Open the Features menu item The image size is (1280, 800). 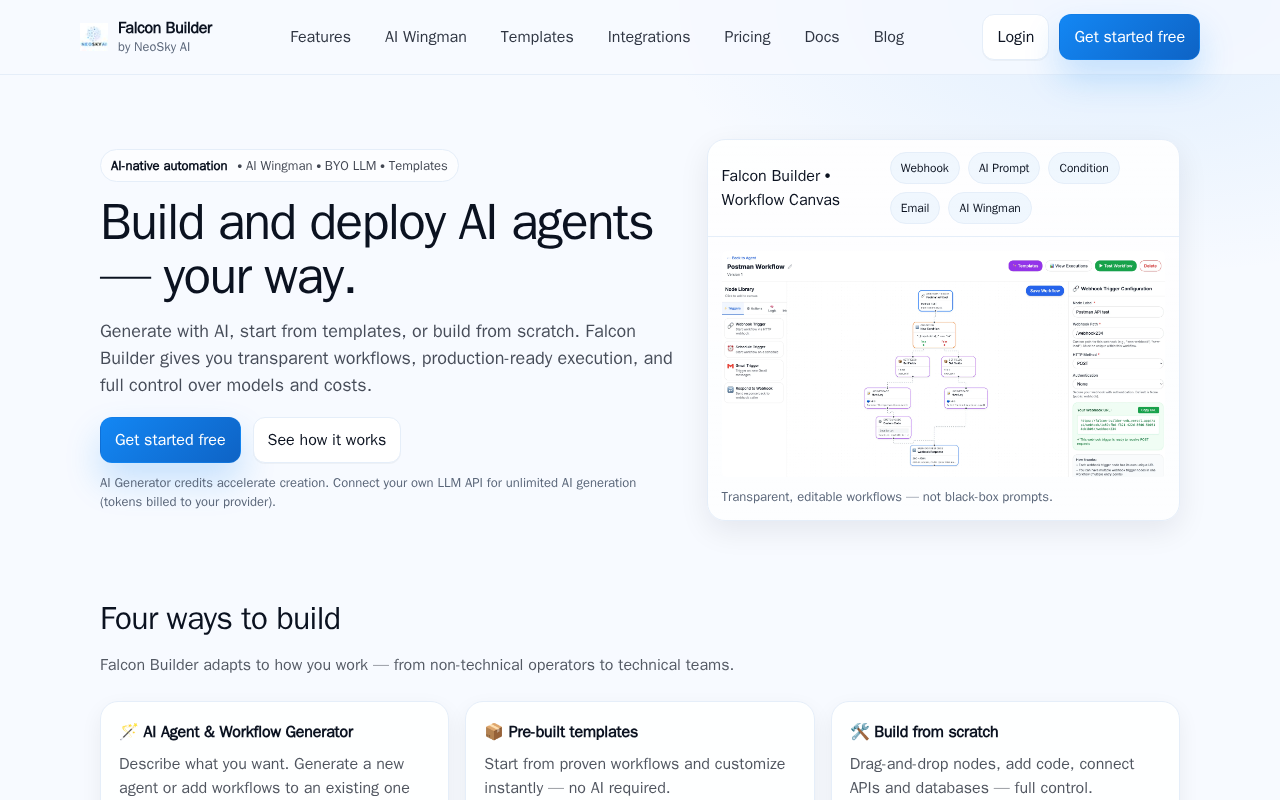click(x=320, y=37)
